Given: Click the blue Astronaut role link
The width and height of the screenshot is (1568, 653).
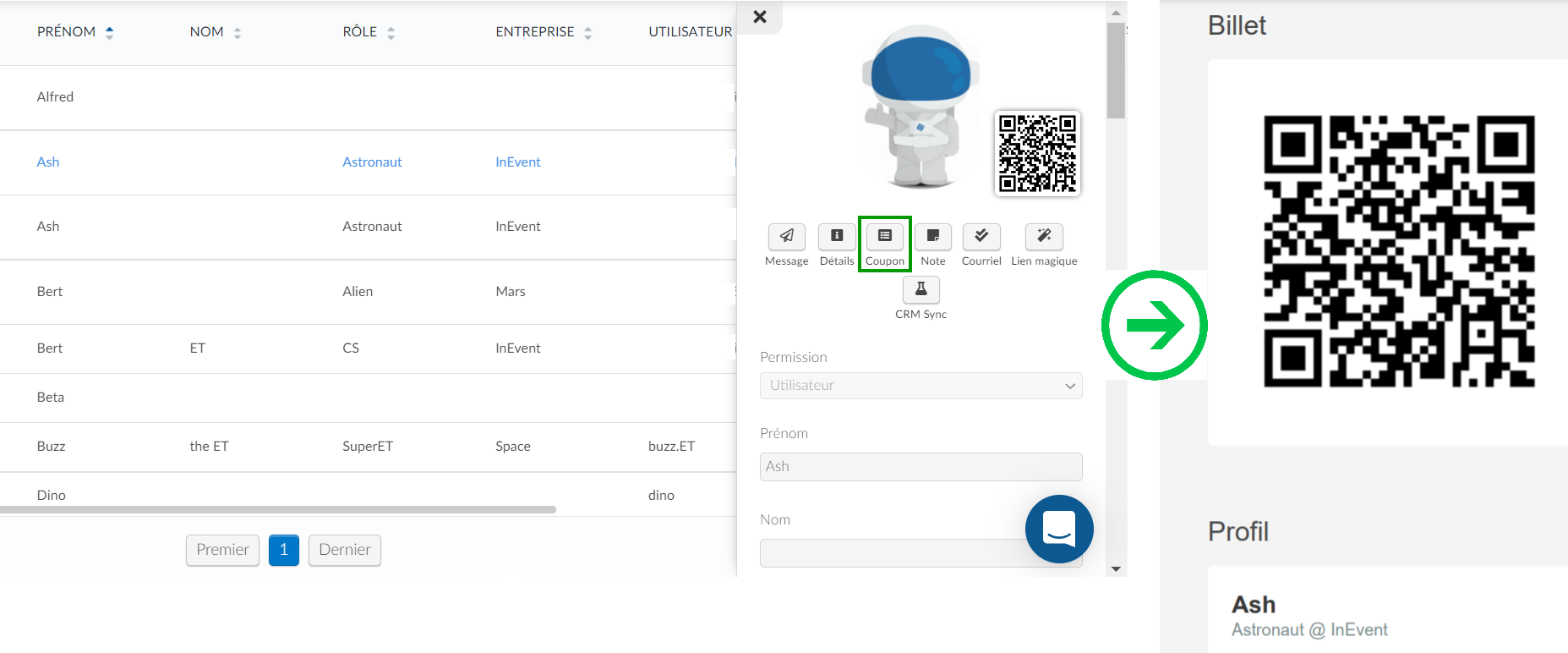Looking at the screenshot, I should point(372,162).
